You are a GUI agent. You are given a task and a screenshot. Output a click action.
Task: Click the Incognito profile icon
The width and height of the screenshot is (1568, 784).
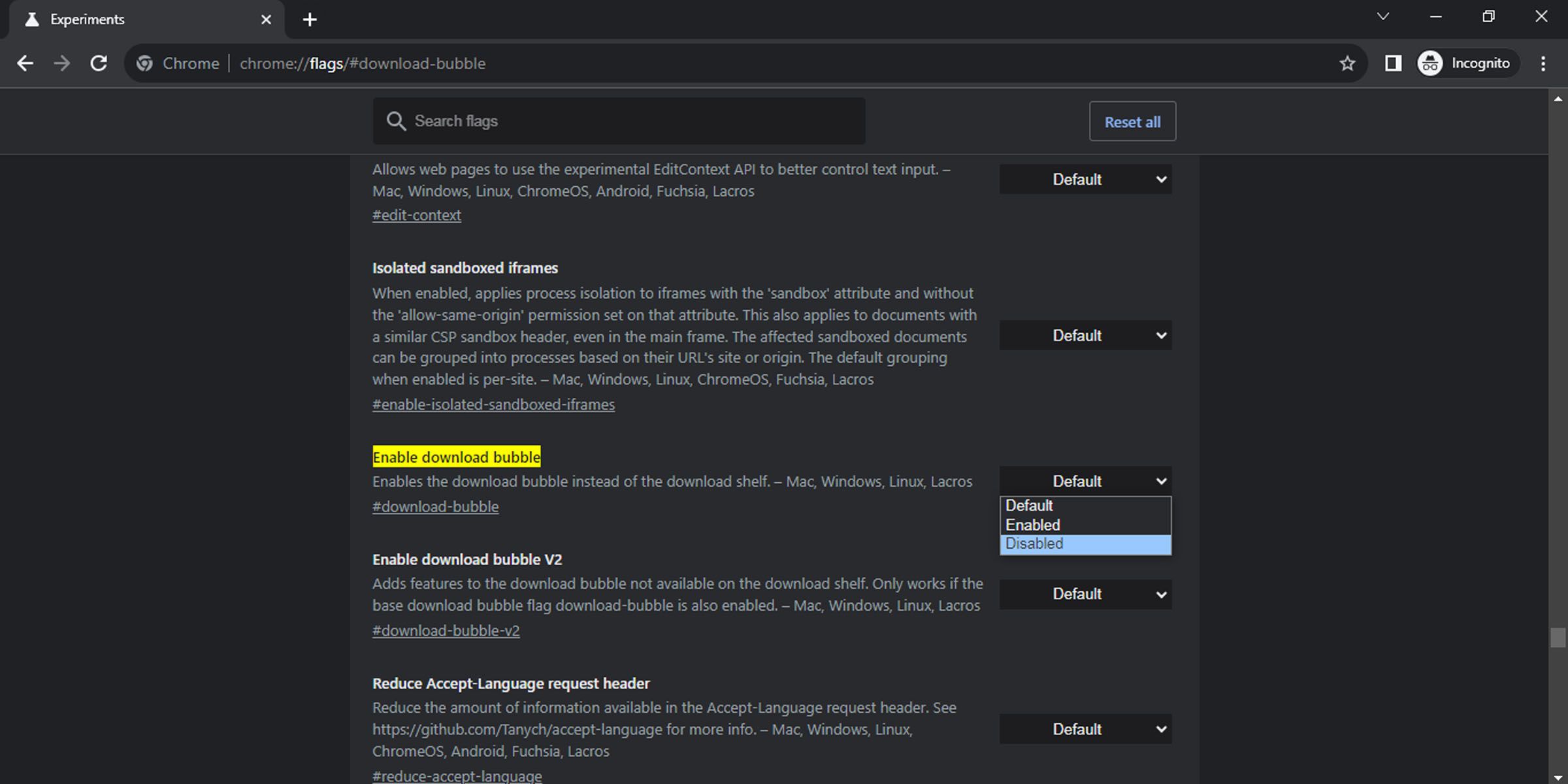(1430, 63)
